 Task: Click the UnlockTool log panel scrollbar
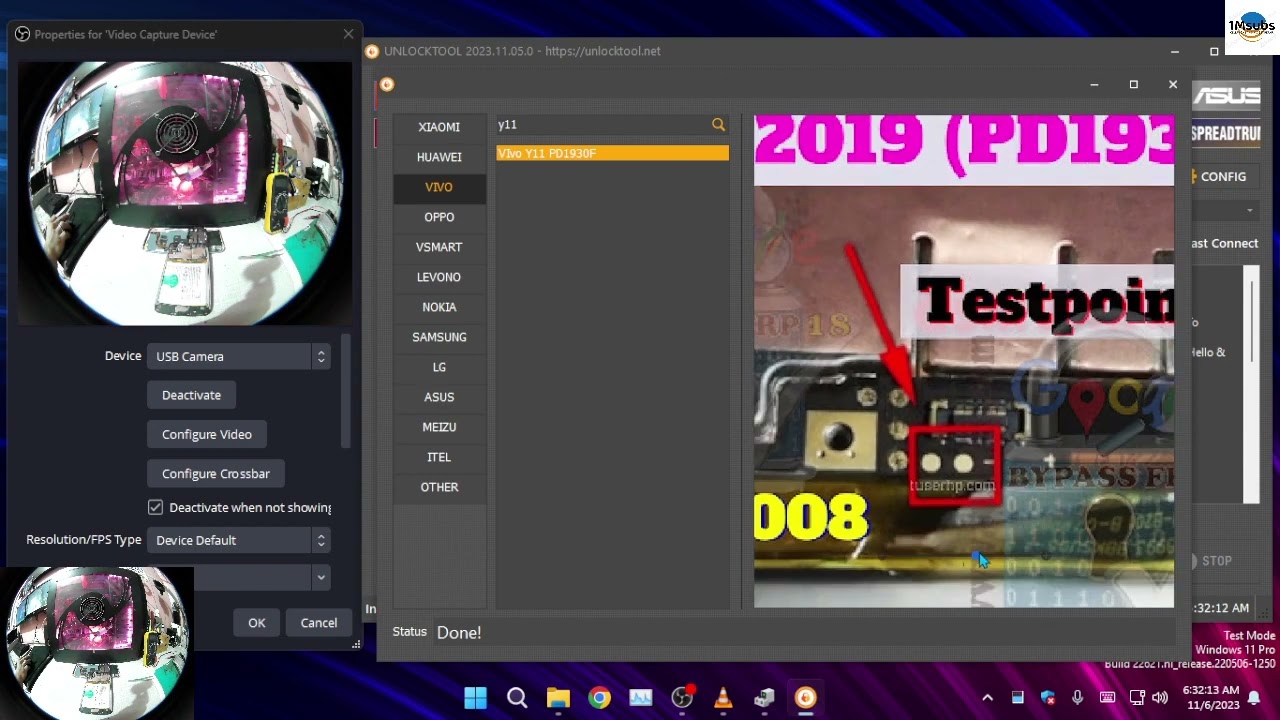(x=1251, y=384)
